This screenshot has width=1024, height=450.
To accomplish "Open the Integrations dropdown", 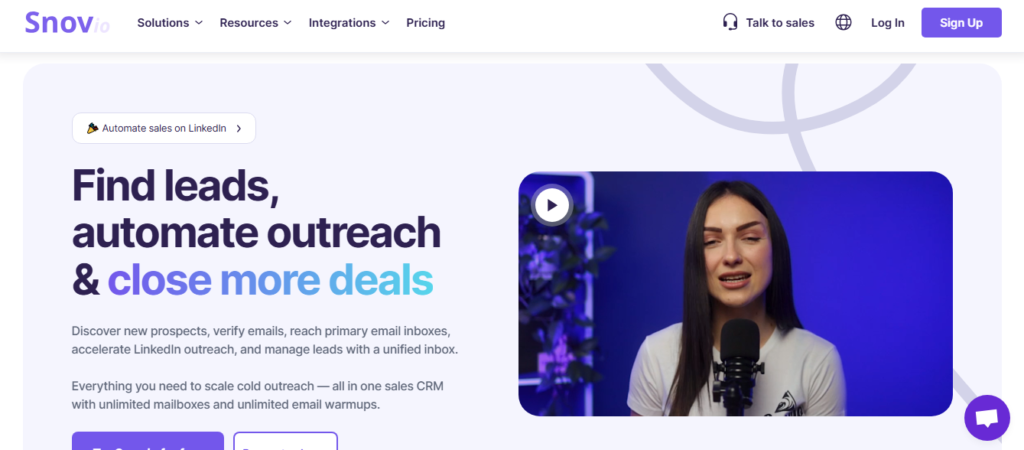I will pyautogui.click(x=349, y=23).
